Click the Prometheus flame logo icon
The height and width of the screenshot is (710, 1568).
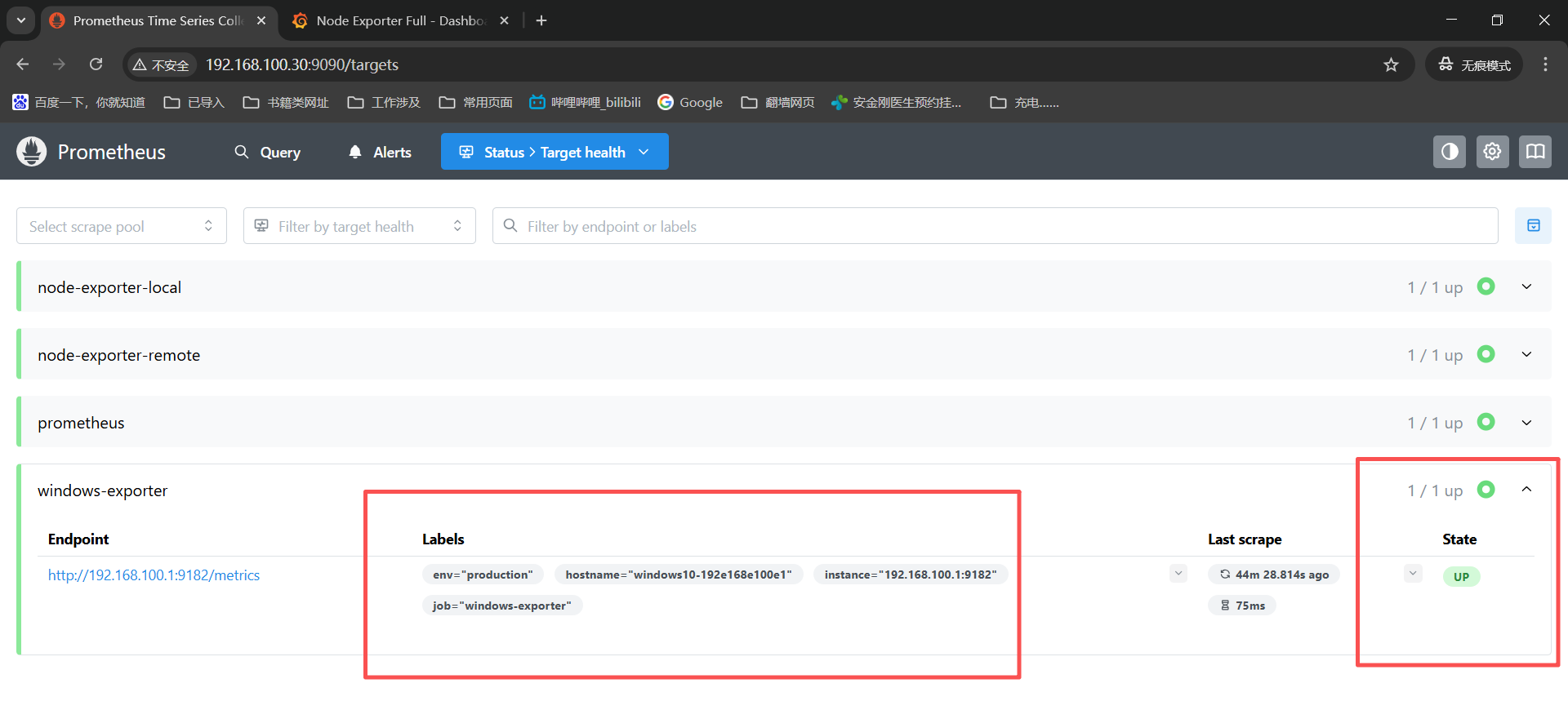(31, 152)
